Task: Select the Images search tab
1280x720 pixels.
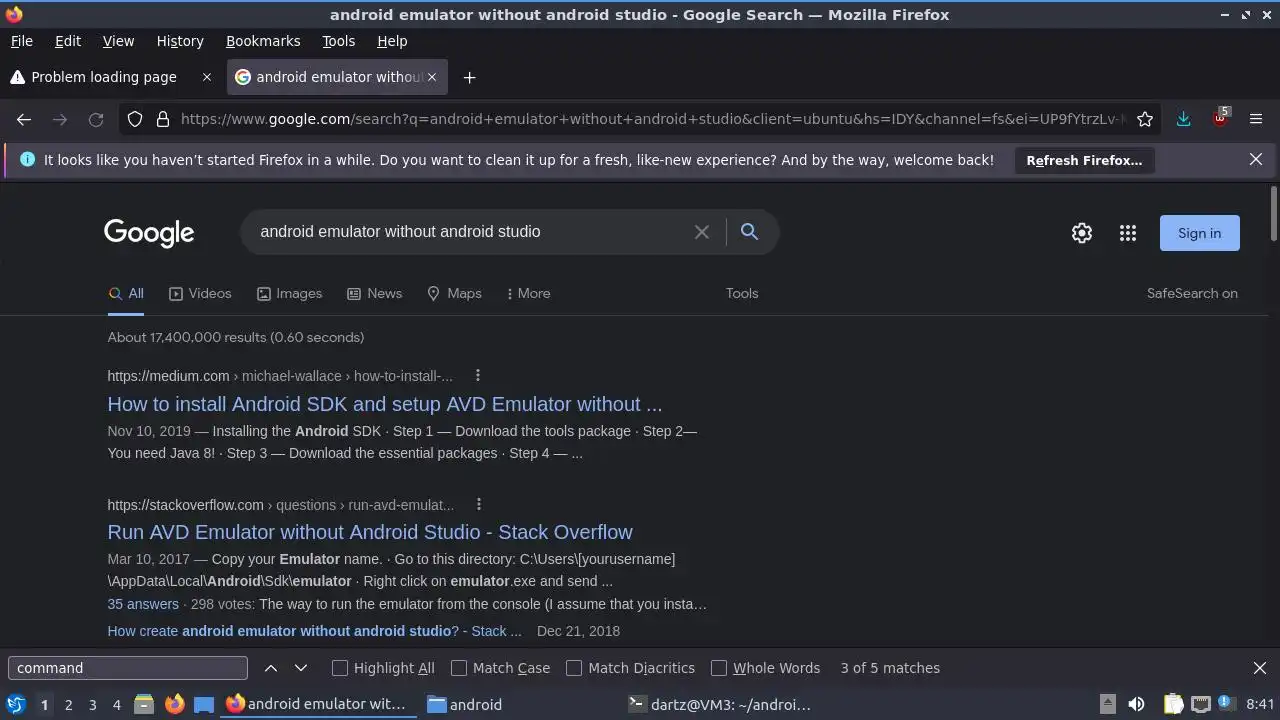Action: 289,293
